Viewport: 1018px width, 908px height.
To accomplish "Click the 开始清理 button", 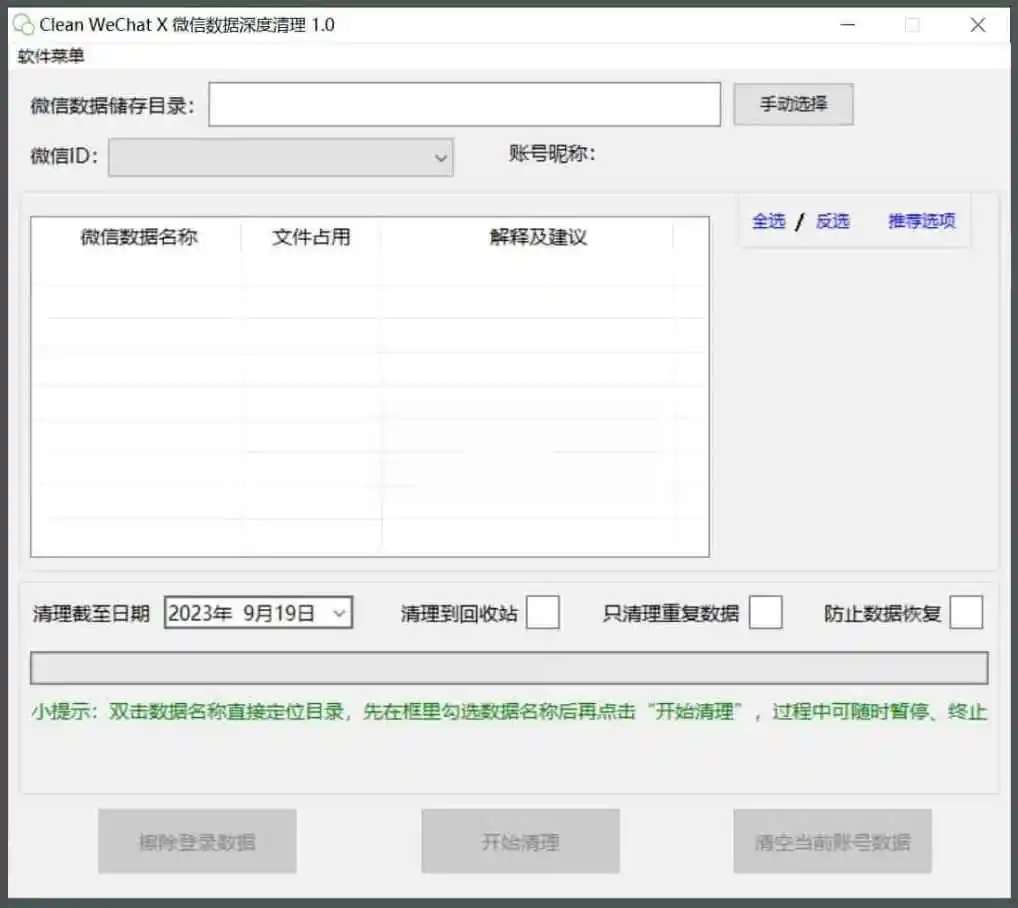I will 519,840.
